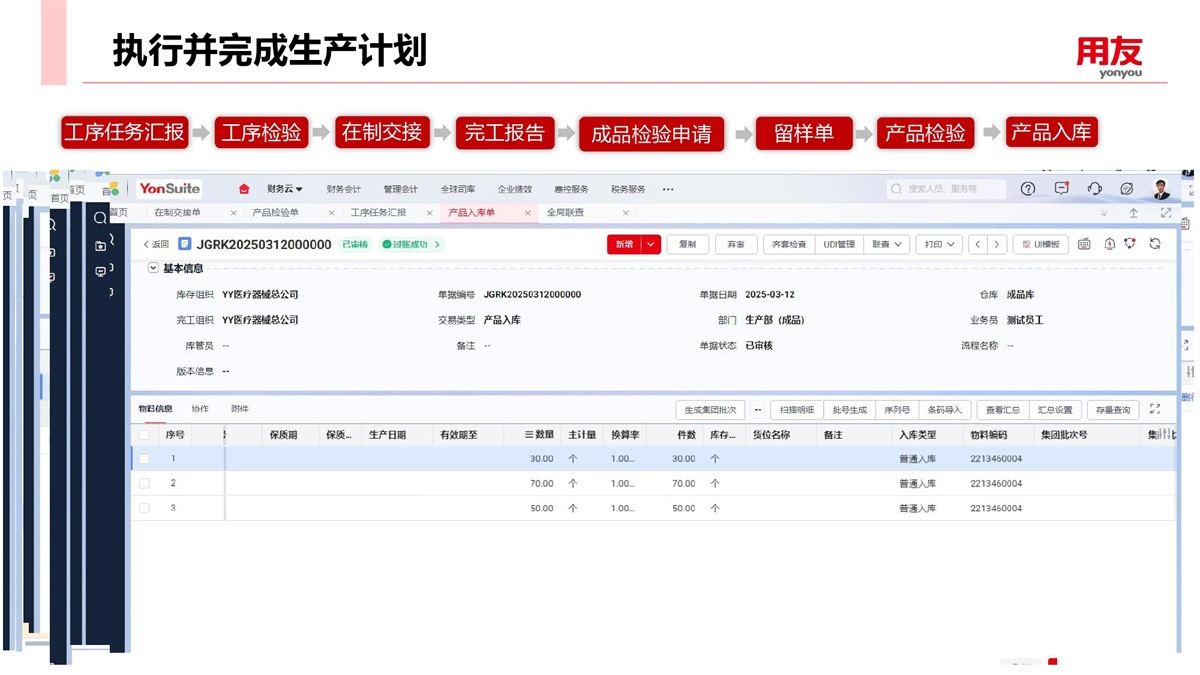Go to next document arrow
Image resolution: width=1200 pixels, height=675 pixels.
point(996,244)
